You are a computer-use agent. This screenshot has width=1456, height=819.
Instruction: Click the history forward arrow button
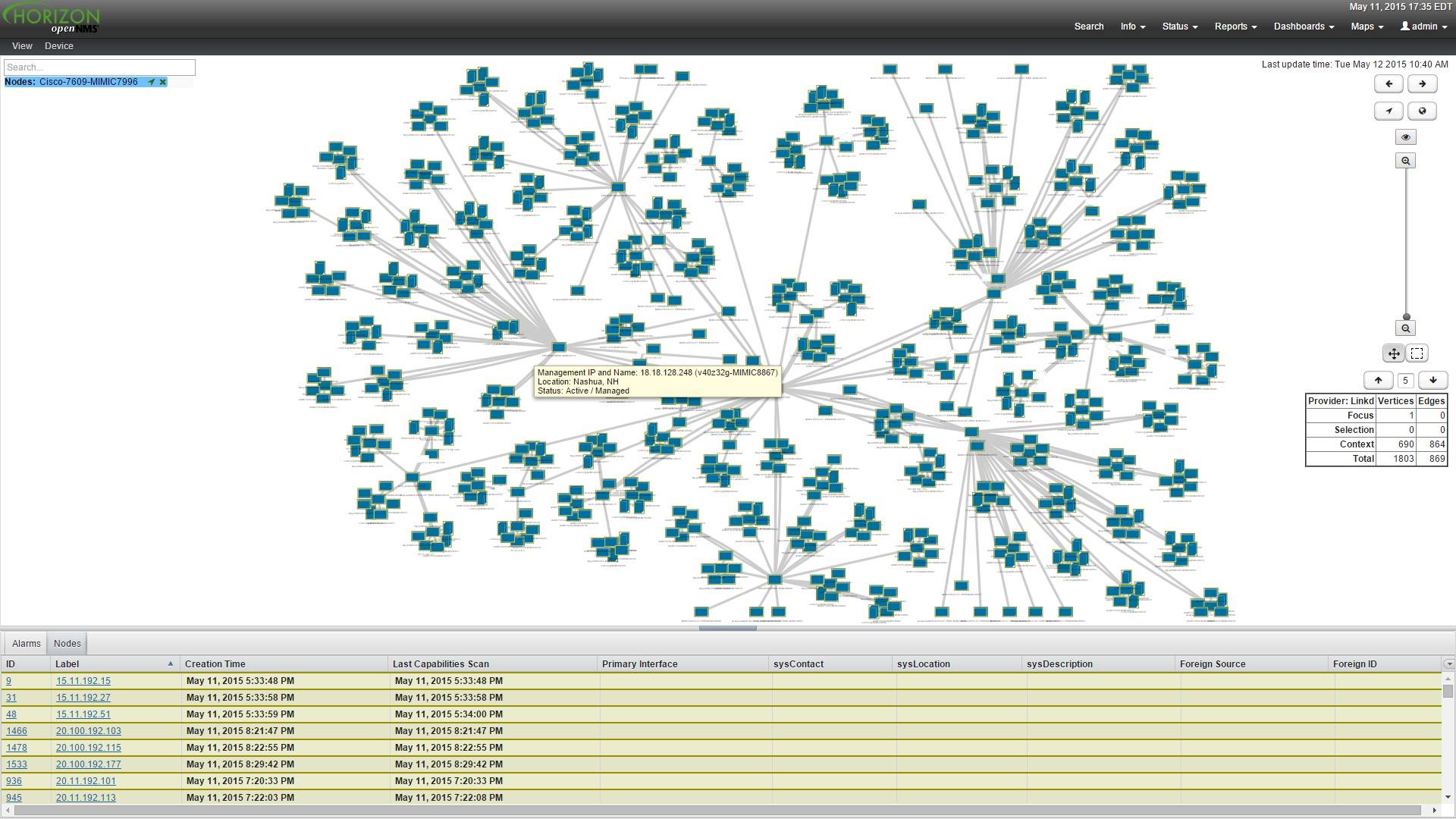coord(1422,84)
